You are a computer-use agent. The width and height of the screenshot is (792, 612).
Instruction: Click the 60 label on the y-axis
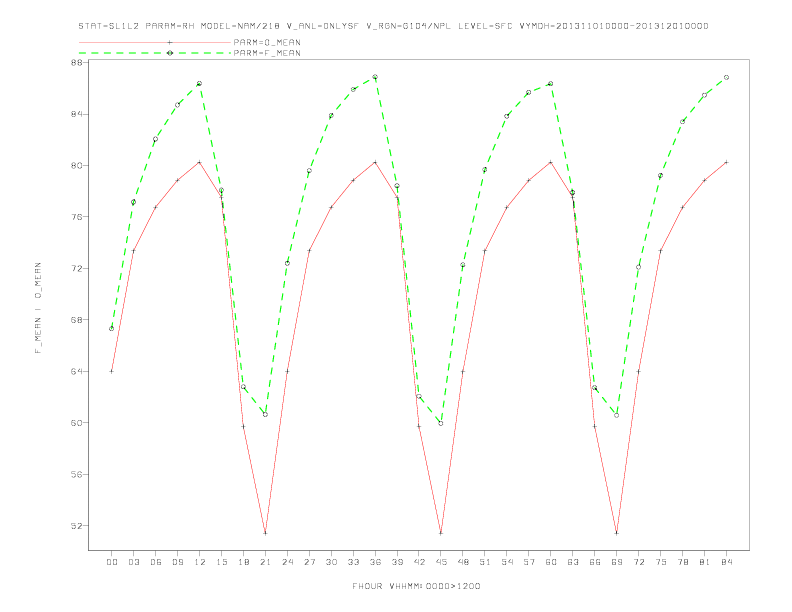[x=77, y=423]
